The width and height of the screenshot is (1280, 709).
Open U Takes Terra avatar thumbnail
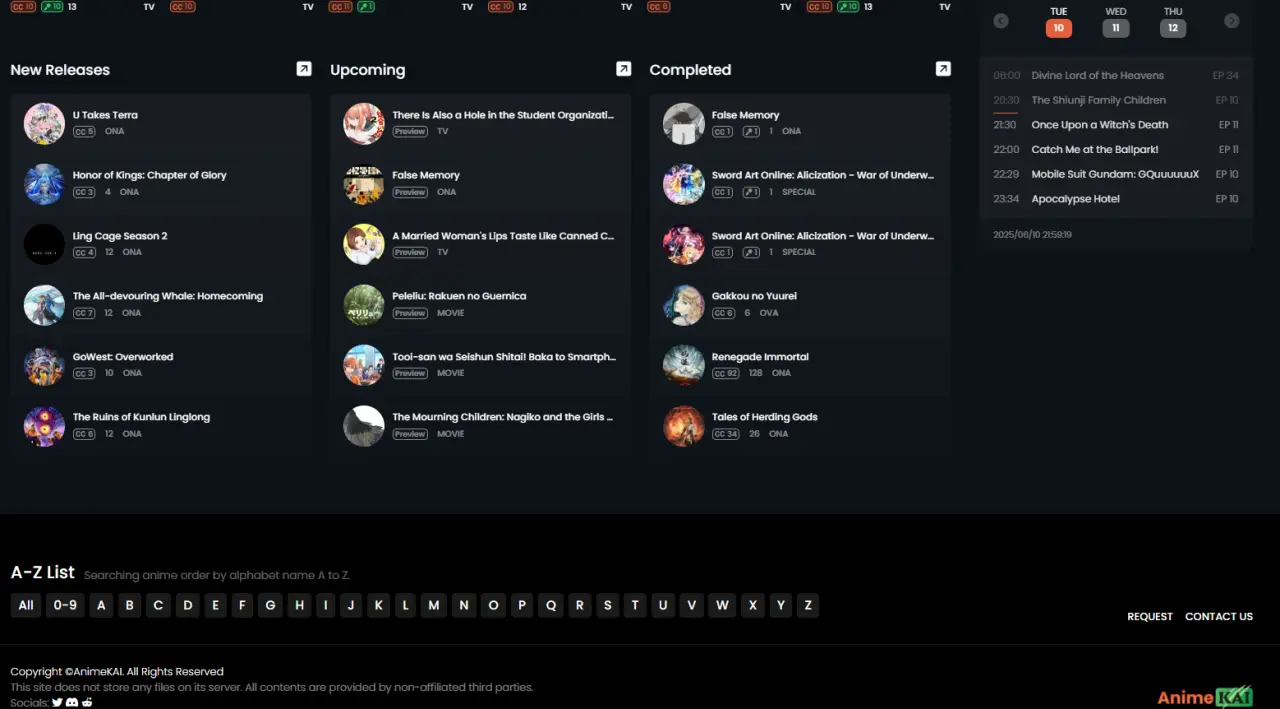click(44, 123)
